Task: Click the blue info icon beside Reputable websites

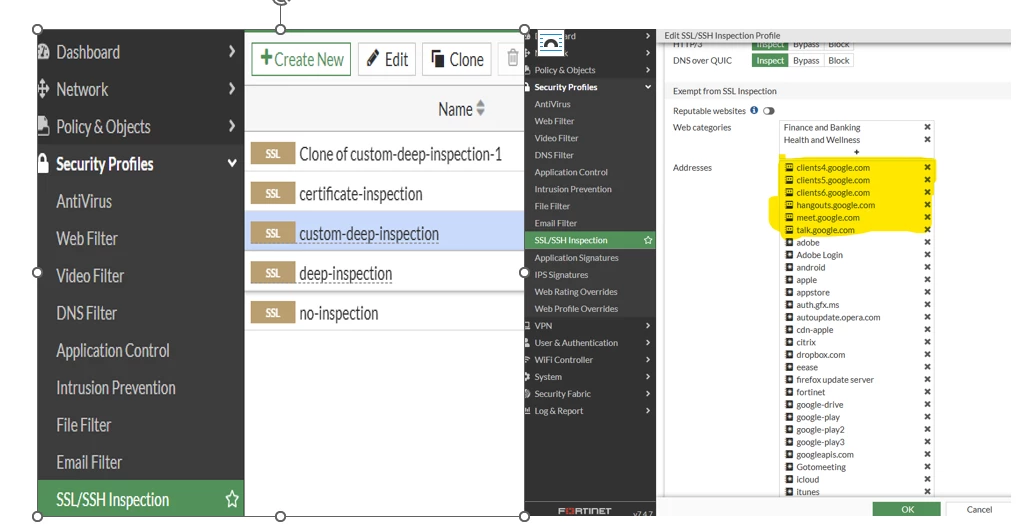Action: pos(754,110)
